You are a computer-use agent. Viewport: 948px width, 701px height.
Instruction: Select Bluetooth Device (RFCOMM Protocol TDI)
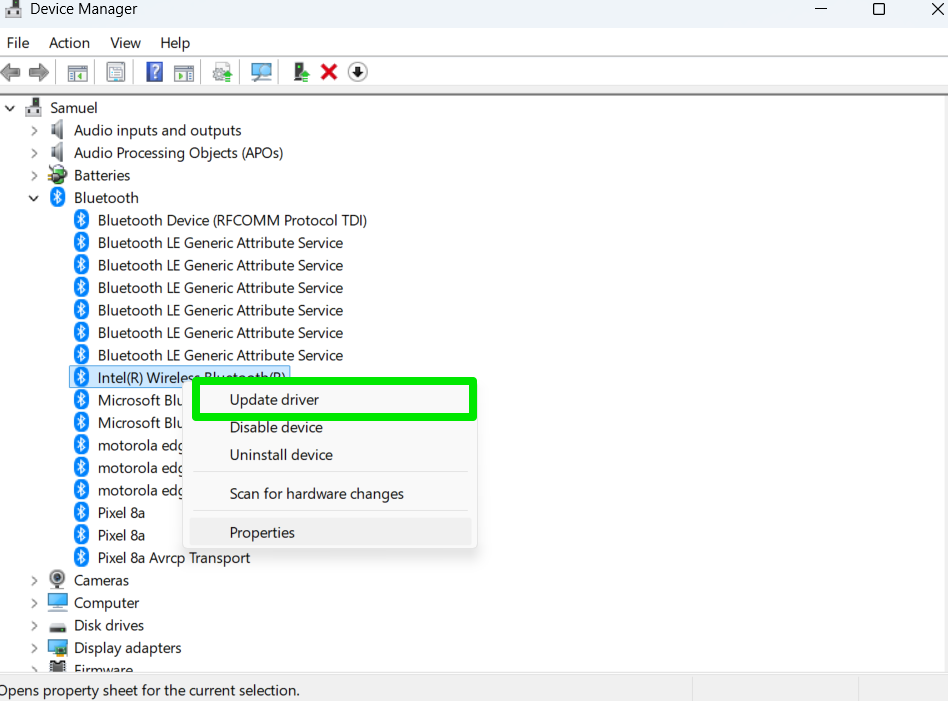(232, 220)
